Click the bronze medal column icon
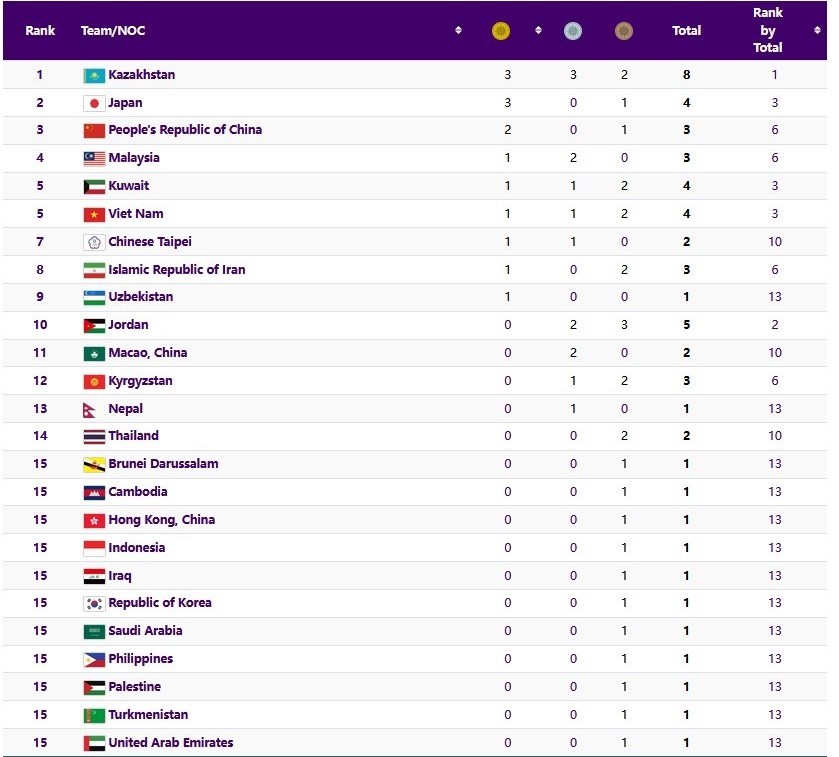 624,31
